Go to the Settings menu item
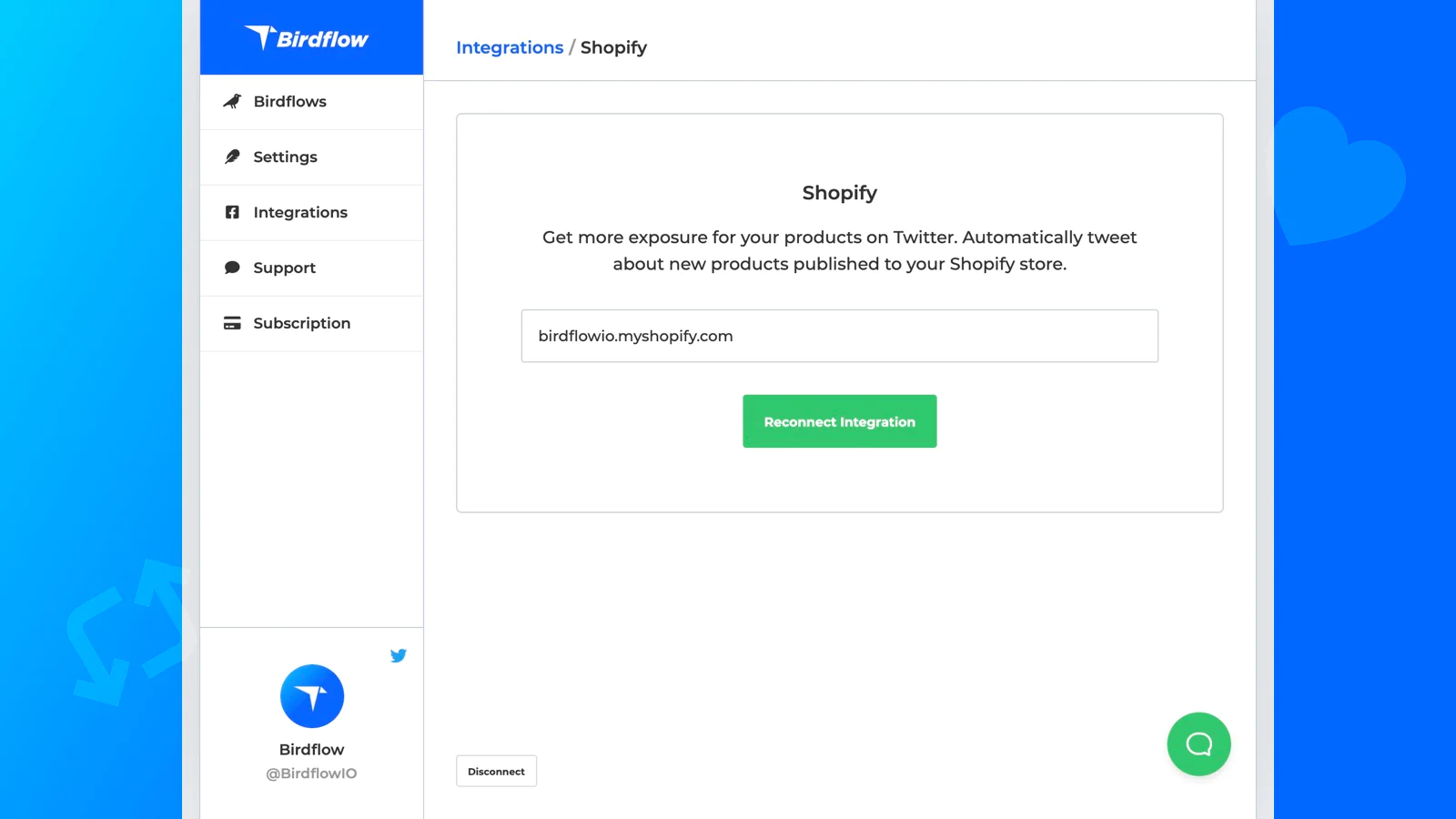This screenshot has height=819, width=1456. click(x=311, y=157)
